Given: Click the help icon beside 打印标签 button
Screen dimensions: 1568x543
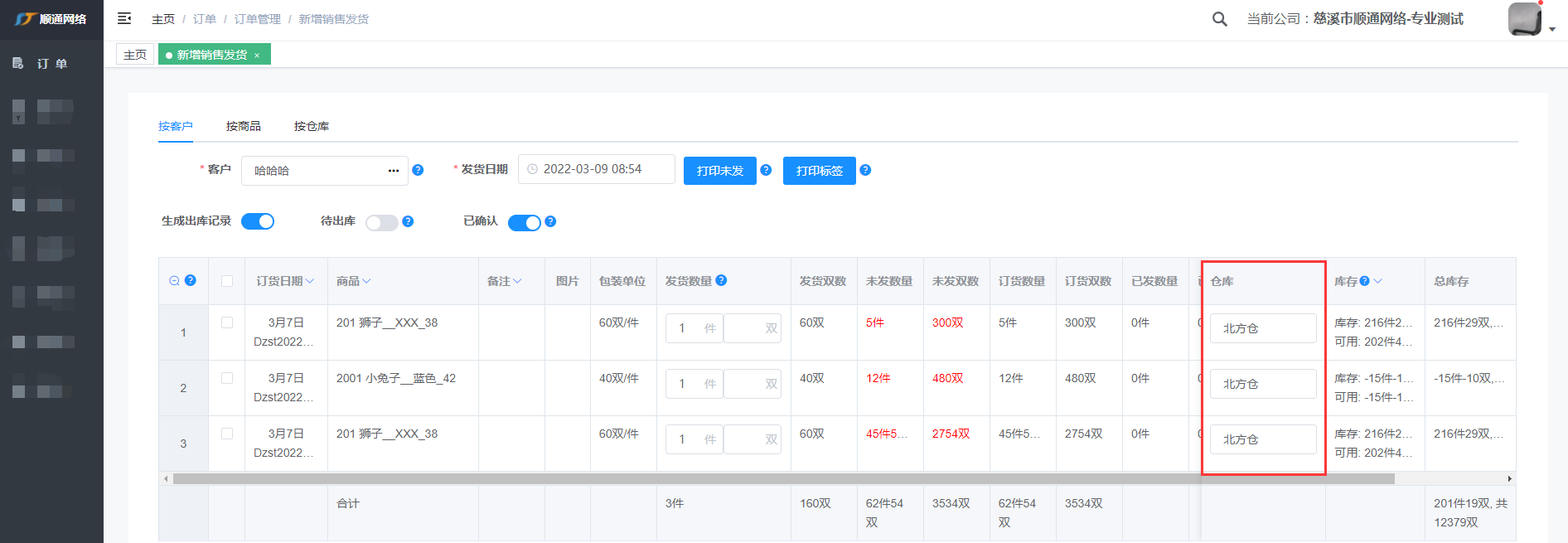Looking at the screenshot, I should [865, 170].
